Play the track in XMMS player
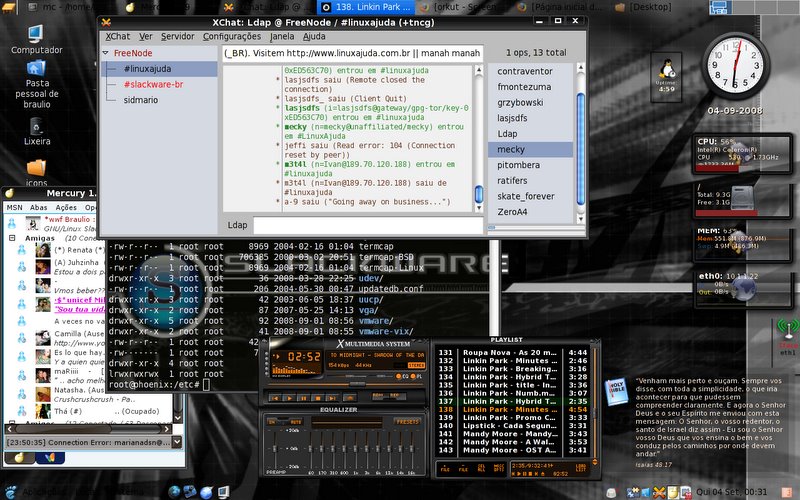800x500 pixels. coord(290,398)
